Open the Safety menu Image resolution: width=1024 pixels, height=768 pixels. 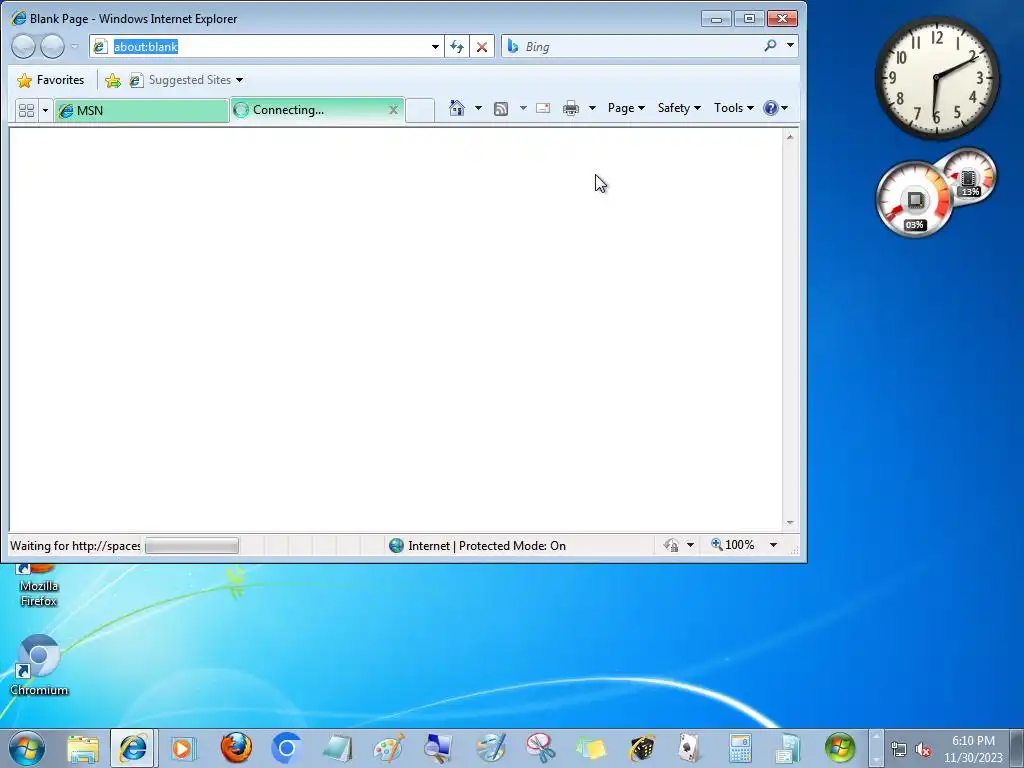pos(679,108)
